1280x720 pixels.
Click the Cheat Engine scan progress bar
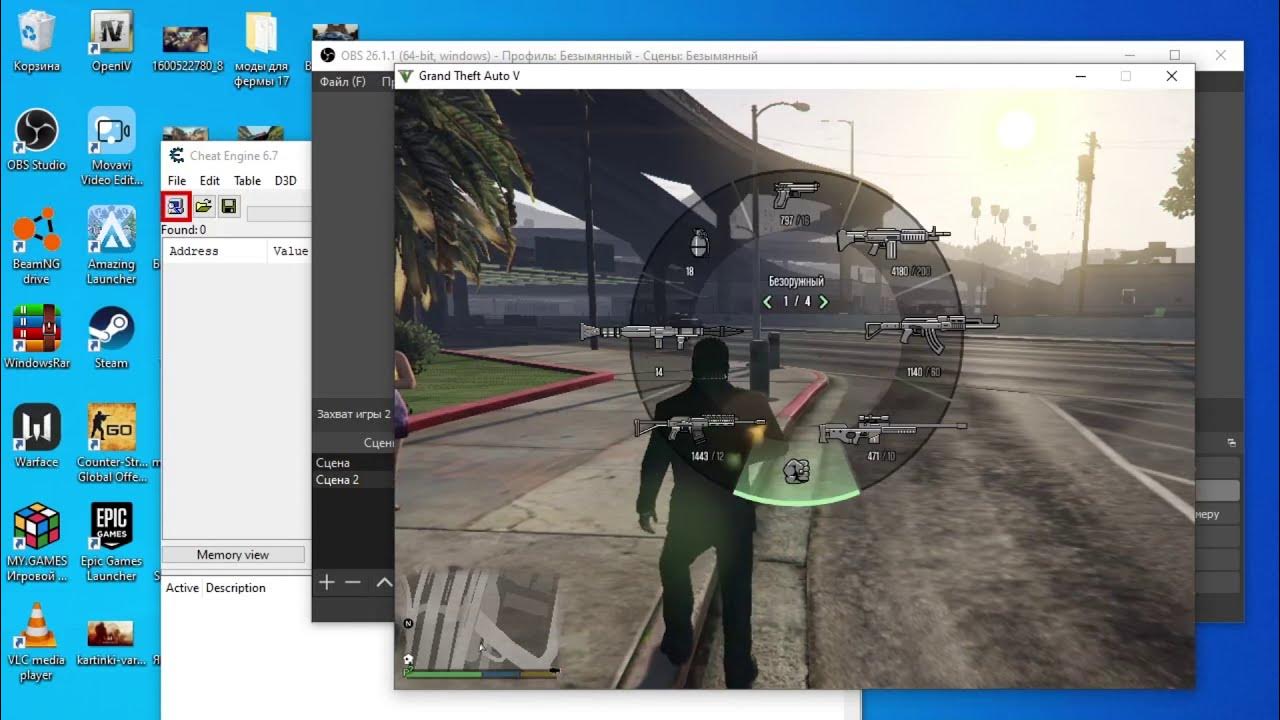point(279,214)
